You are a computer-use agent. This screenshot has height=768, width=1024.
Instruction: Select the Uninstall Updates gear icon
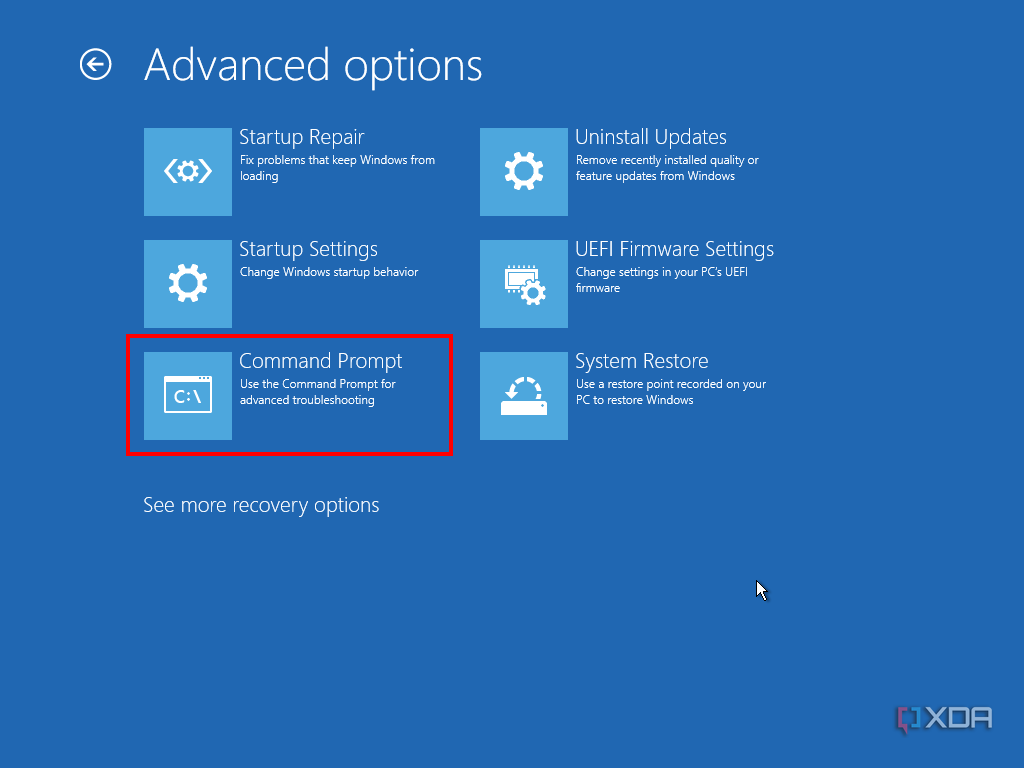coord(524,172)
